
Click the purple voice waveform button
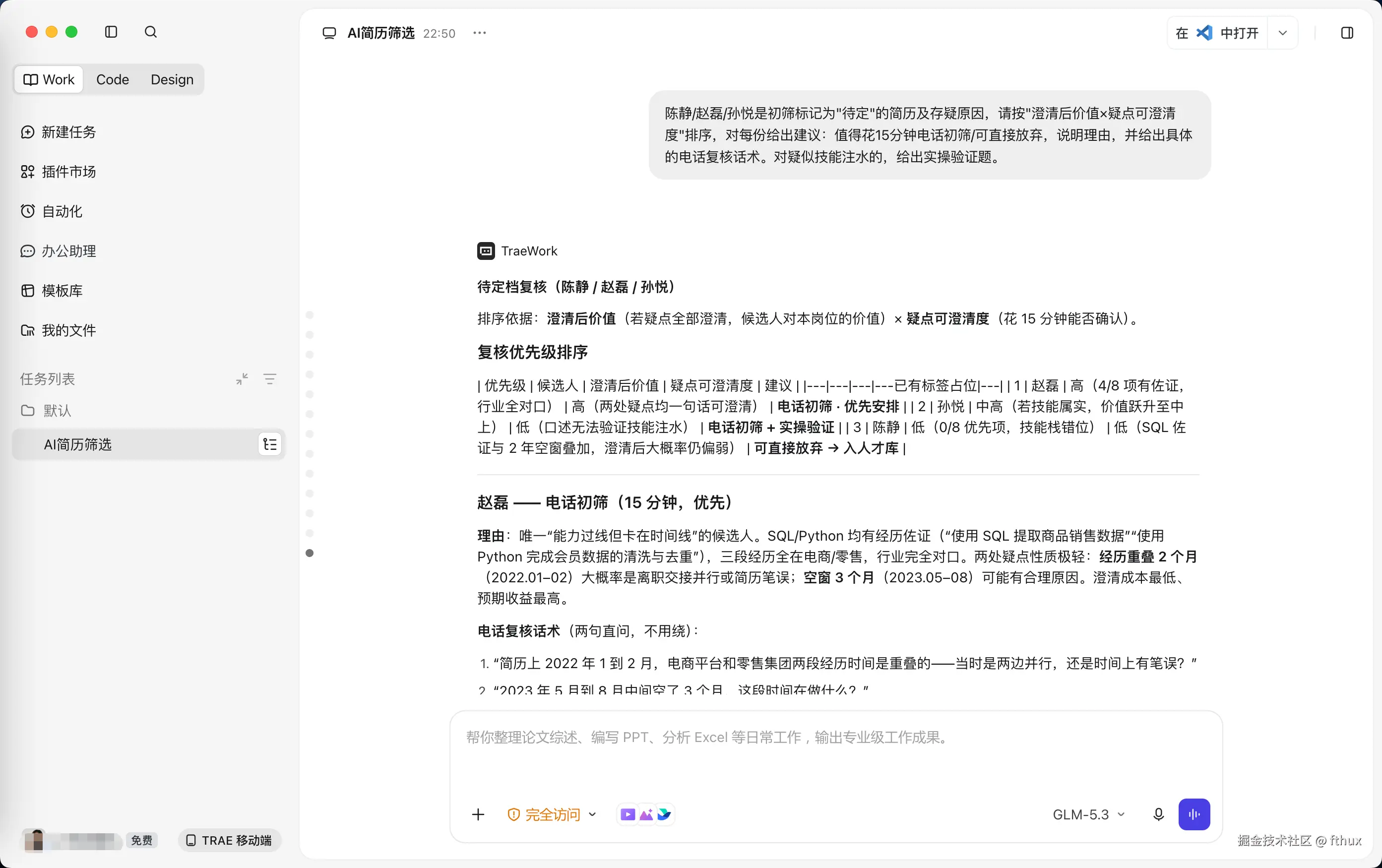pos(1194,814)
